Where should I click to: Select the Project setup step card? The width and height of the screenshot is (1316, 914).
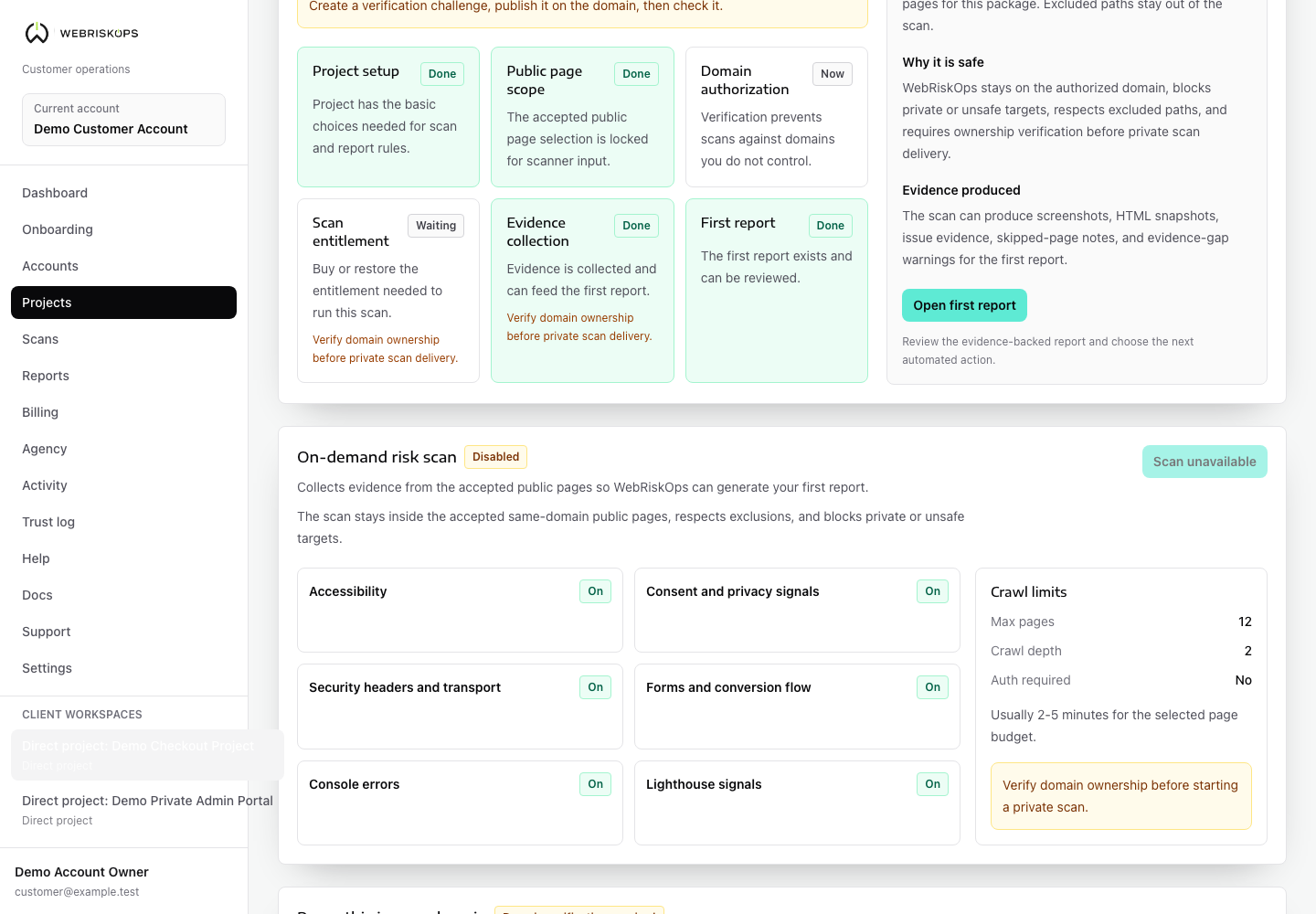coord(388,117)
